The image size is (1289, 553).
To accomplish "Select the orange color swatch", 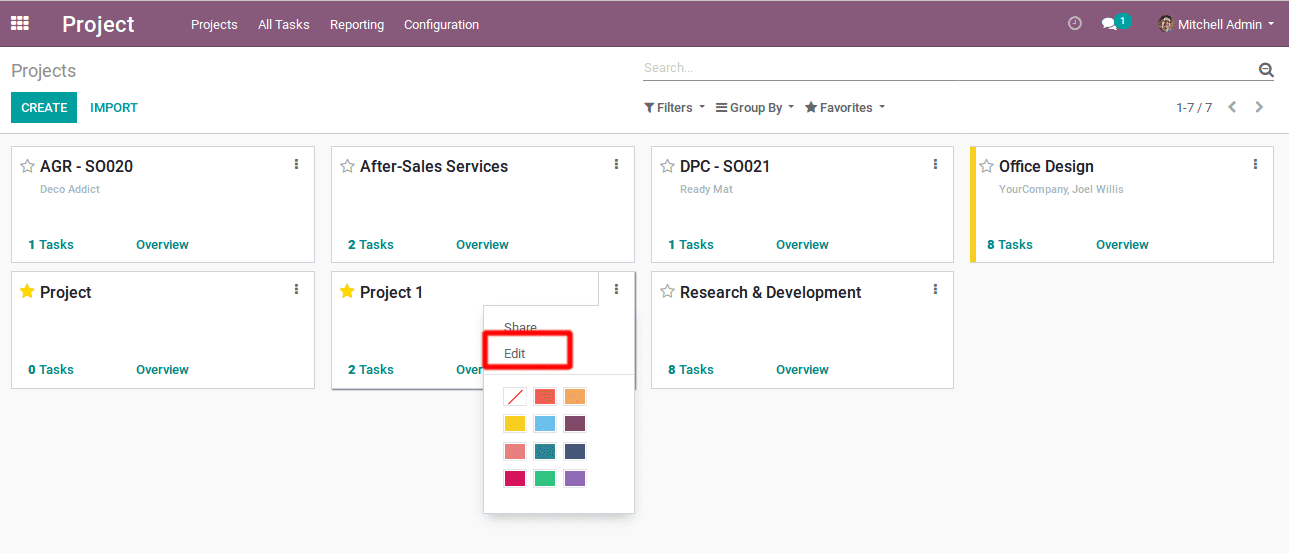I will [x=575, y=397].
